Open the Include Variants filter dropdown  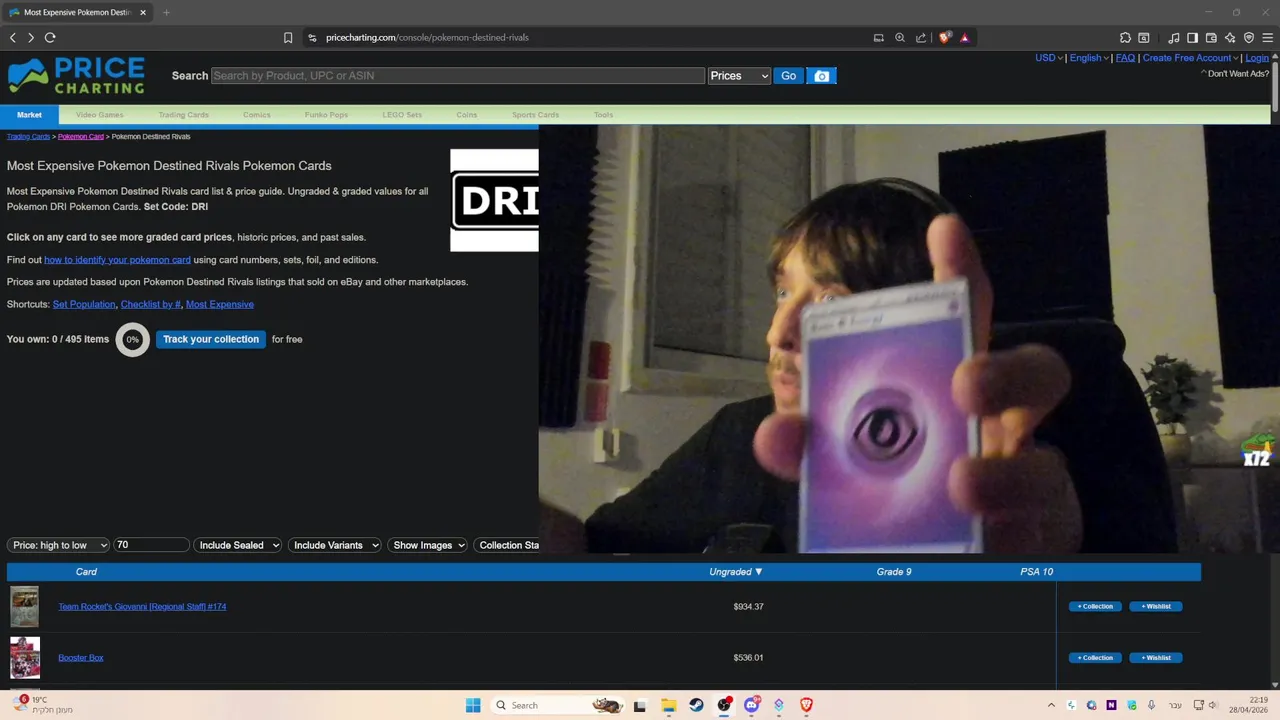click(335, 545)
